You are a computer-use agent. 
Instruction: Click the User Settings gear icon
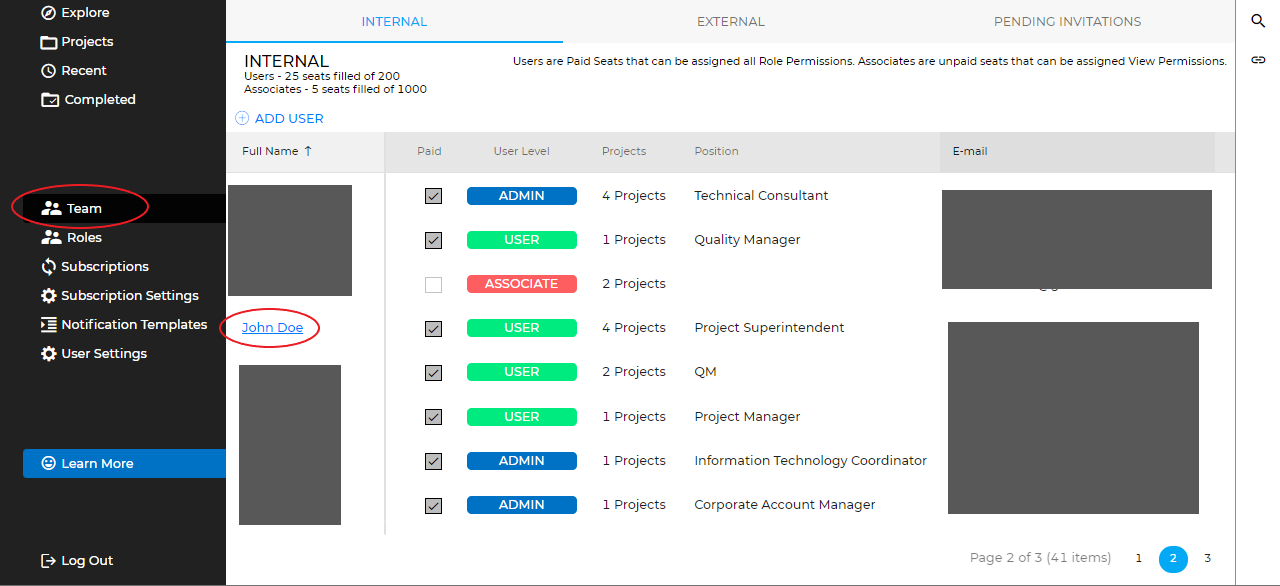point(48,354)
